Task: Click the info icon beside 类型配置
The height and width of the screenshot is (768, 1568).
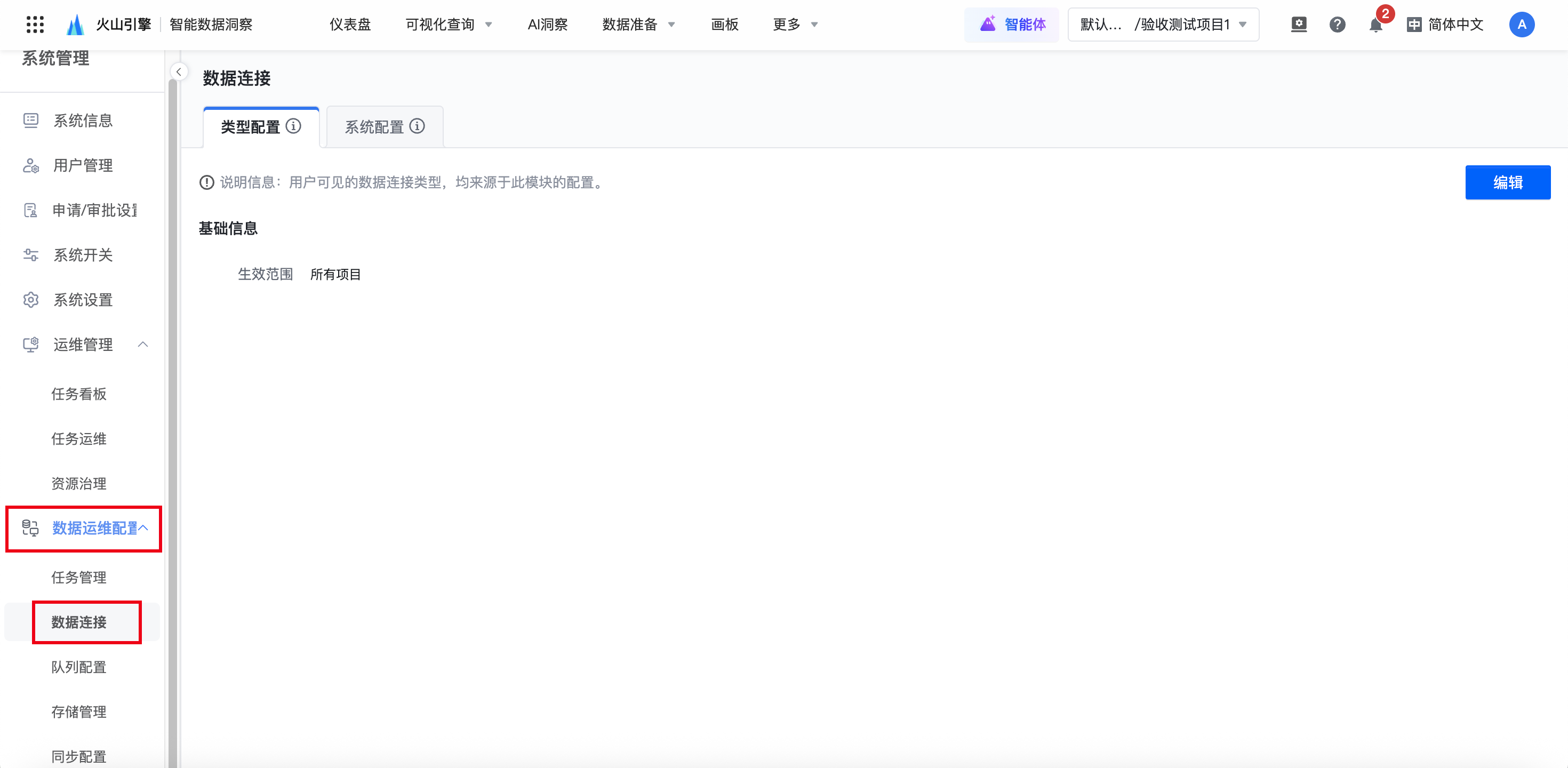Action: [x=293, y=126]
